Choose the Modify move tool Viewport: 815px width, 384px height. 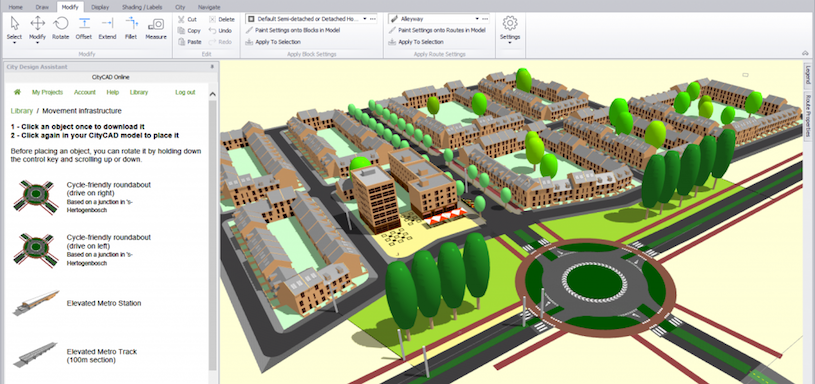37,28
